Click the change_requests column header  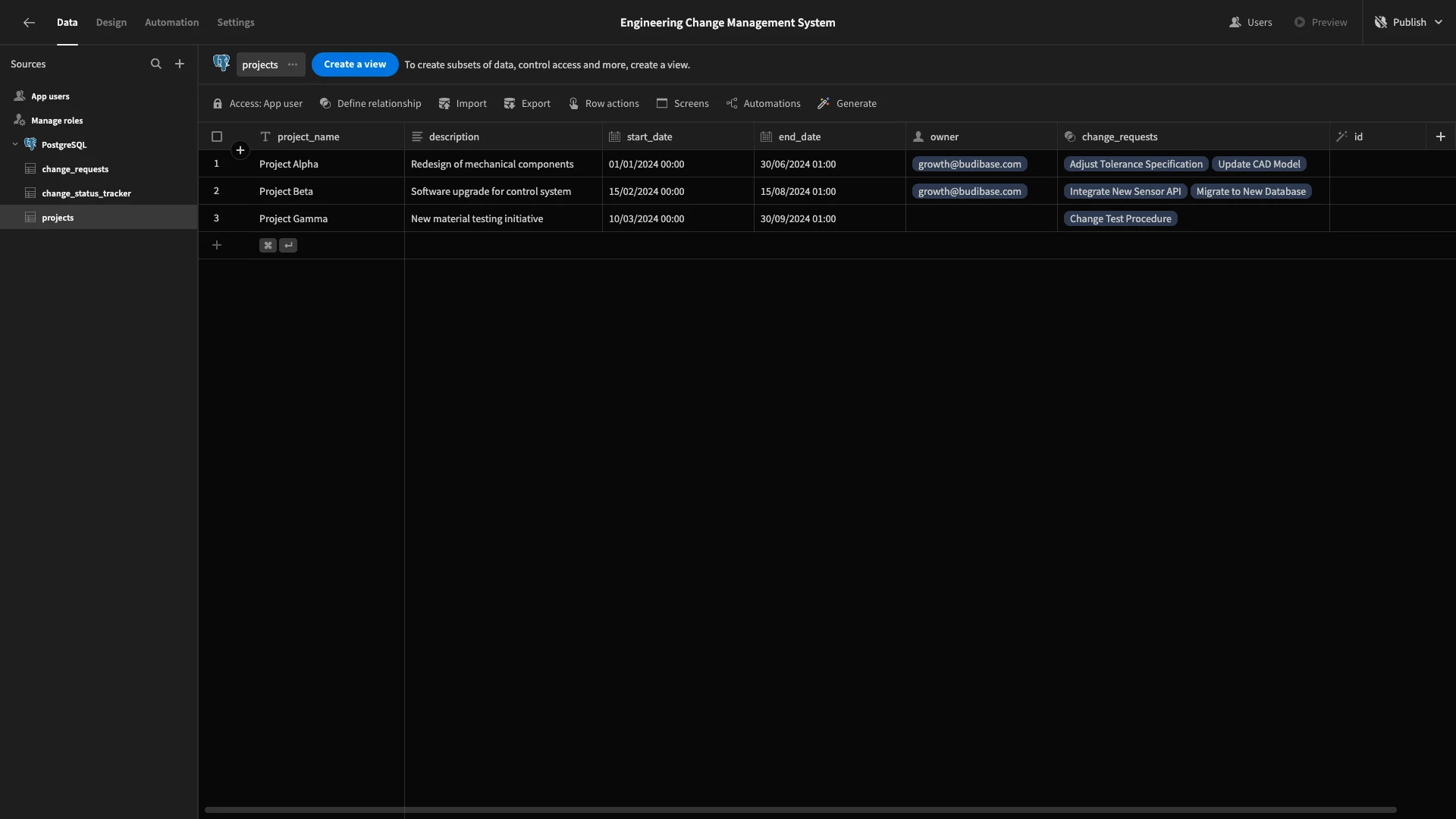pos(1194,137)
